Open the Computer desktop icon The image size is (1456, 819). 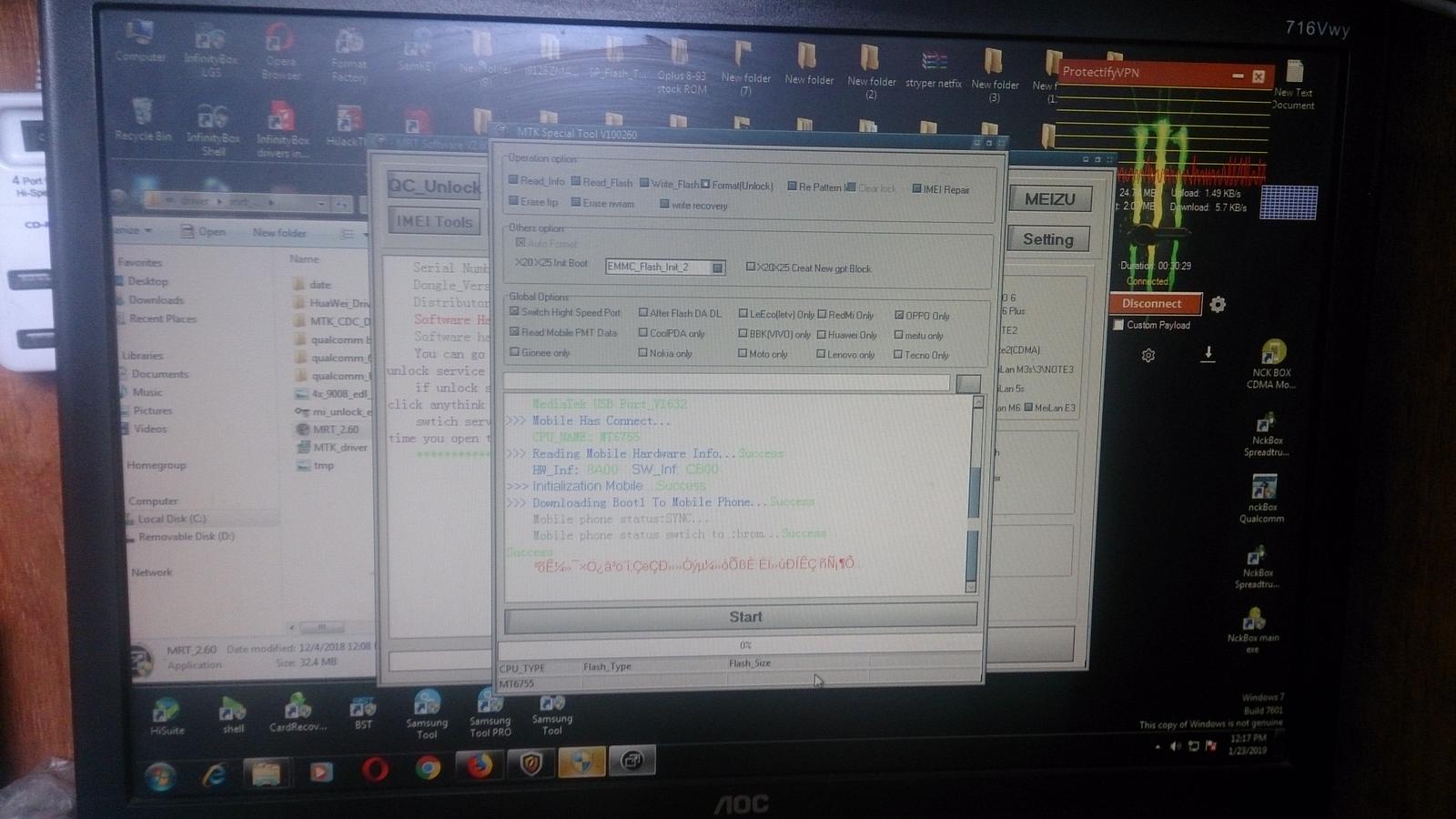(140, 41)
